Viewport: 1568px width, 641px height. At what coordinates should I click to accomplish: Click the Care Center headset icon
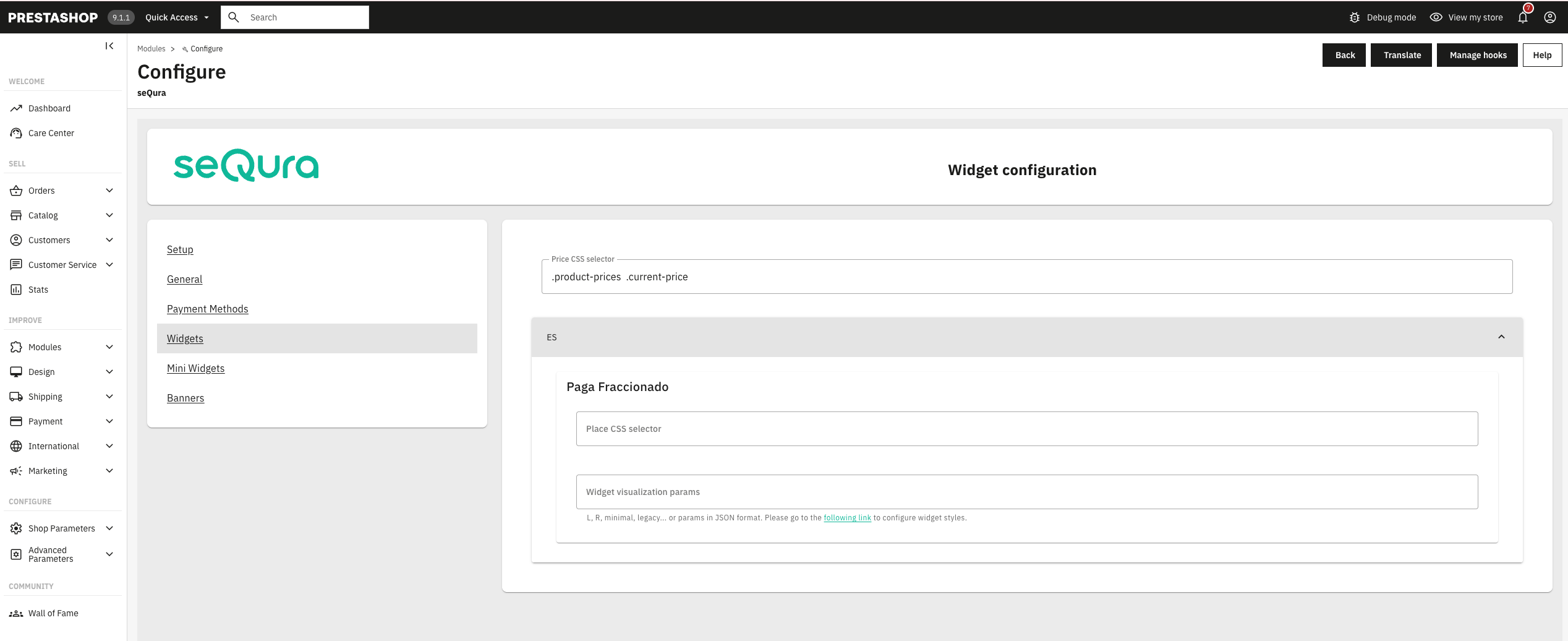click(x=16, y=133)
